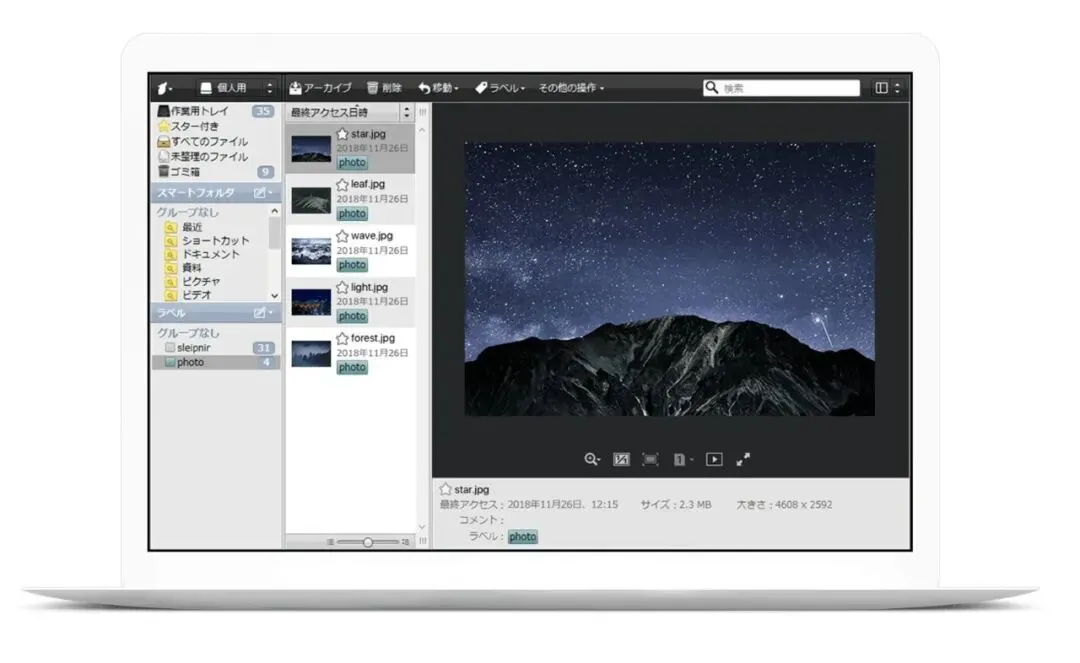The width and height of the screenshot is (1080, 663).
Task: Open the ショートカット smart folder
Action: (x=207, y=241)
